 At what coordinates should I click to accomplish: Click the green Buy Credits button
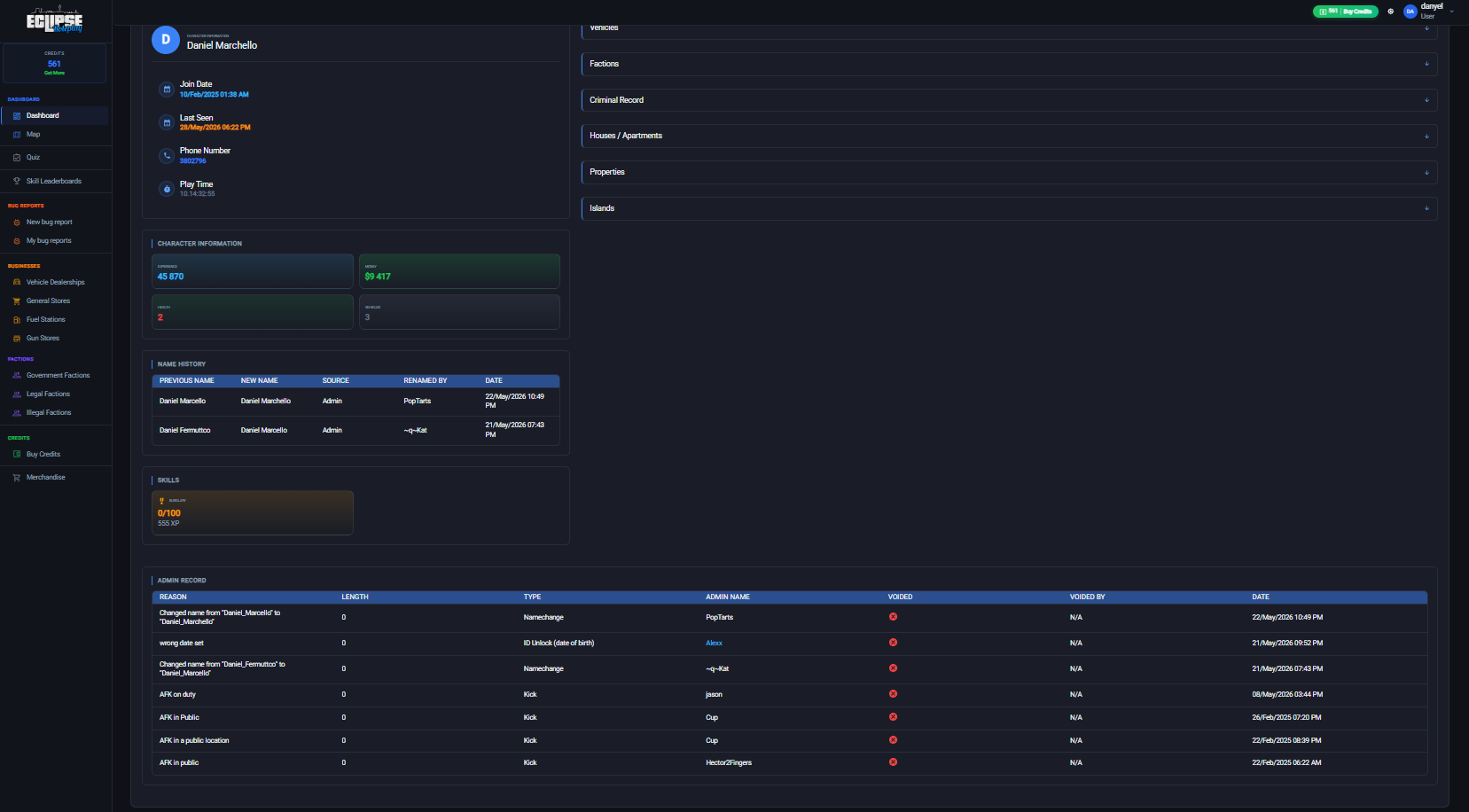coord(1345,12)
